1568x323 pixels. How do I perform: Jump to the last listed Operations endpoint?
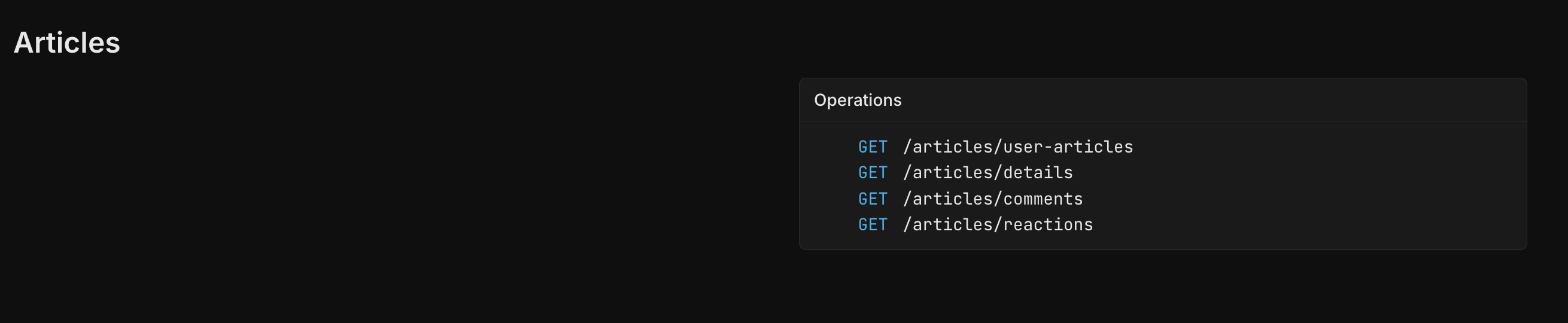coord(998,224)
